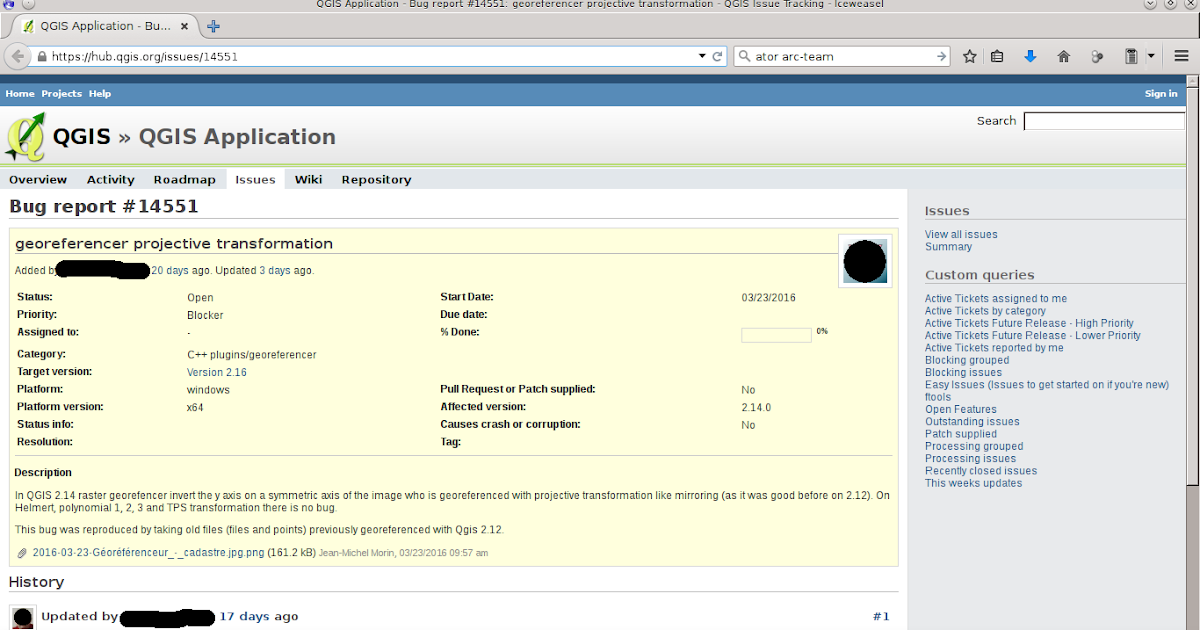
Task: Click the reporter's avatar image
Action: [x=865, y=261]
